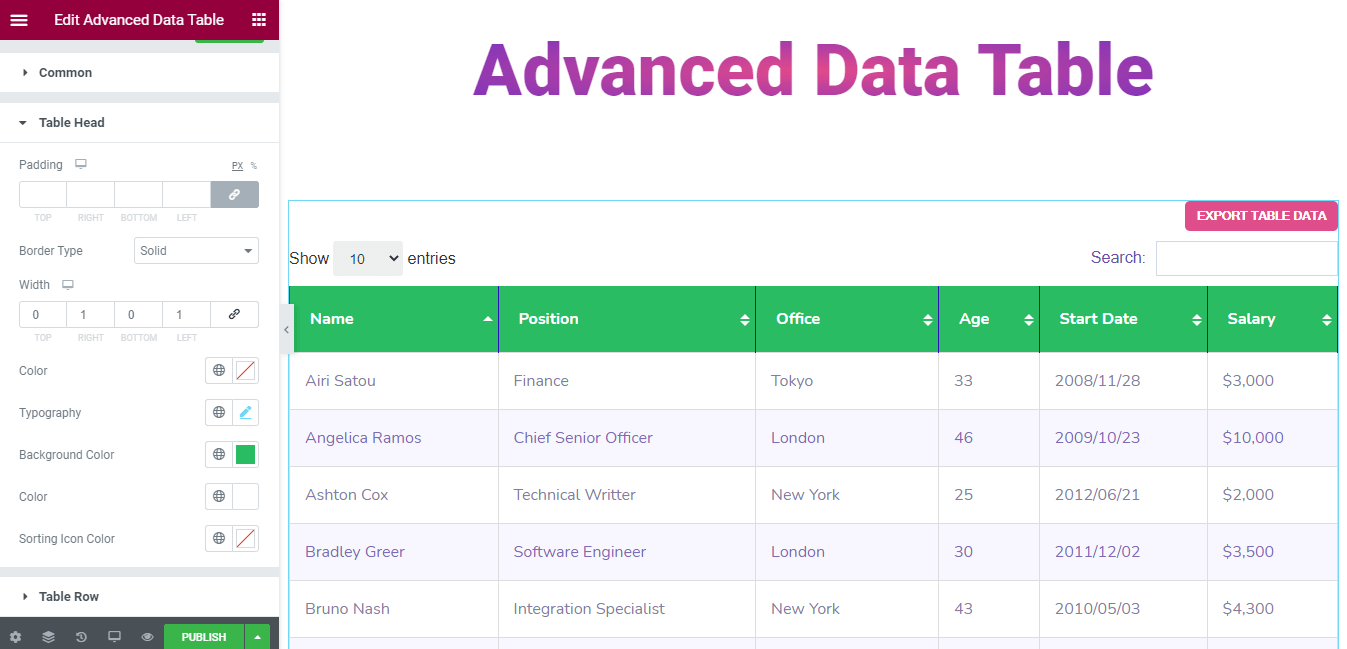Open save options arrow beside Publish
The width and height of the screenshot is (1347, 649).
click(x=258, y=637)
